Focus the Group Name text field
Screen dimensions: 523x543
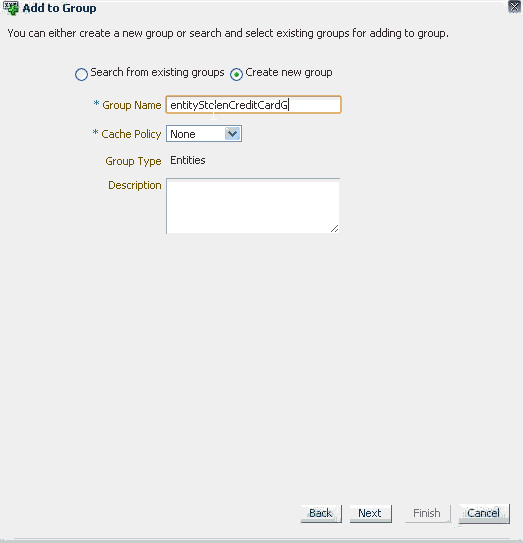pyautogui.click(x=254, y=105)
